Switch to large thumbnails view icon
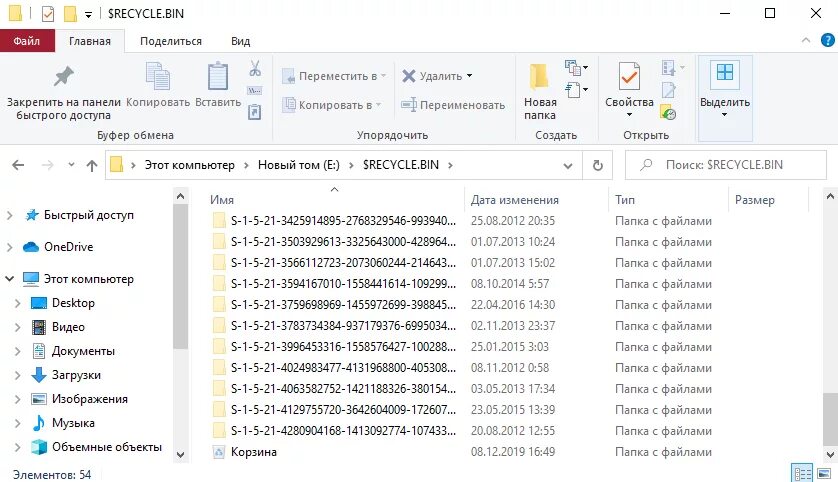The height and width of the screenshot is (482, 838). tap(824, 473)
